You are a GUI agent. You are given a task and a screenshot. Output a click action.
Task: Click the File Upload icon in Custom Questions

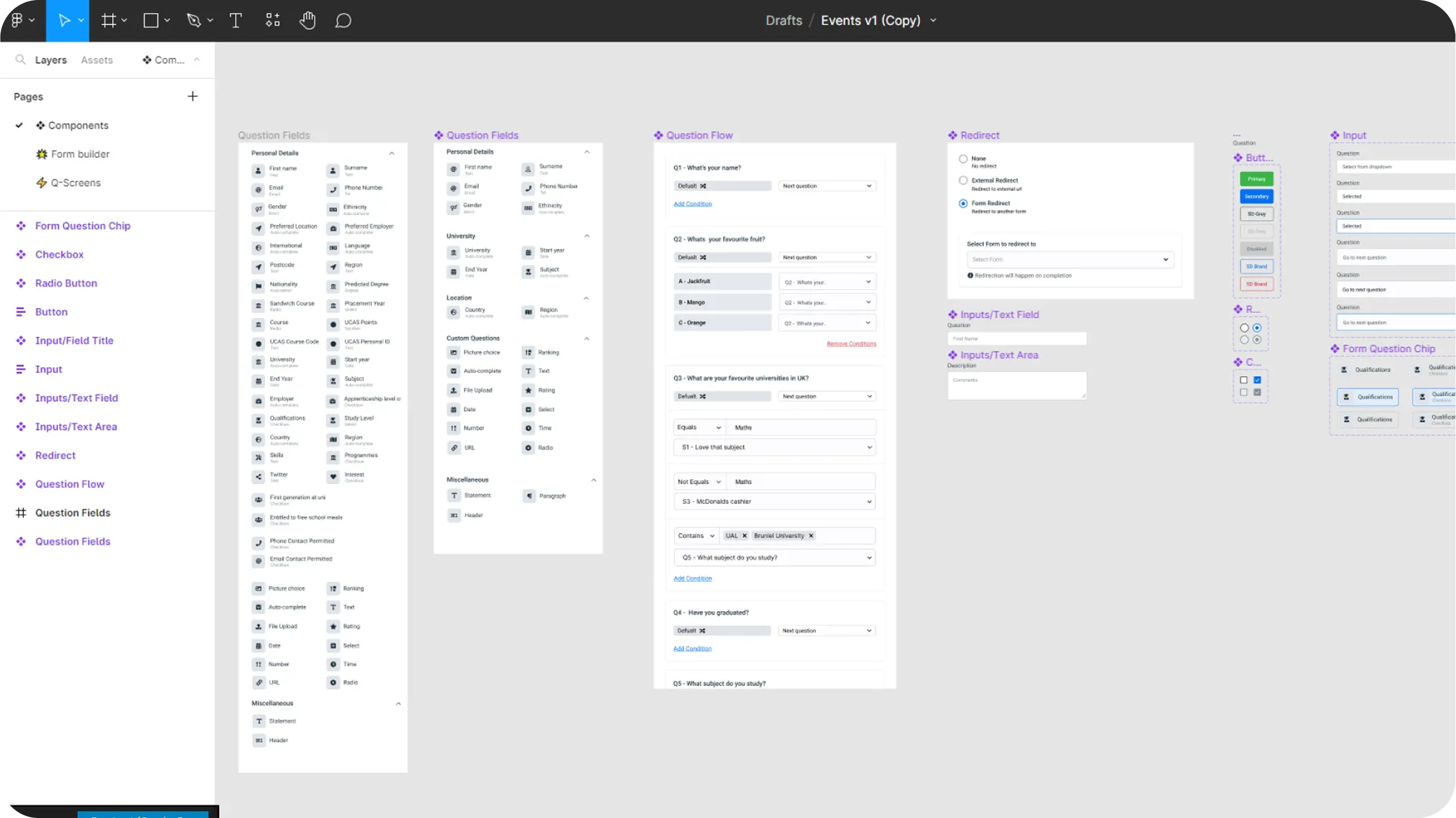tap(454, 390)
